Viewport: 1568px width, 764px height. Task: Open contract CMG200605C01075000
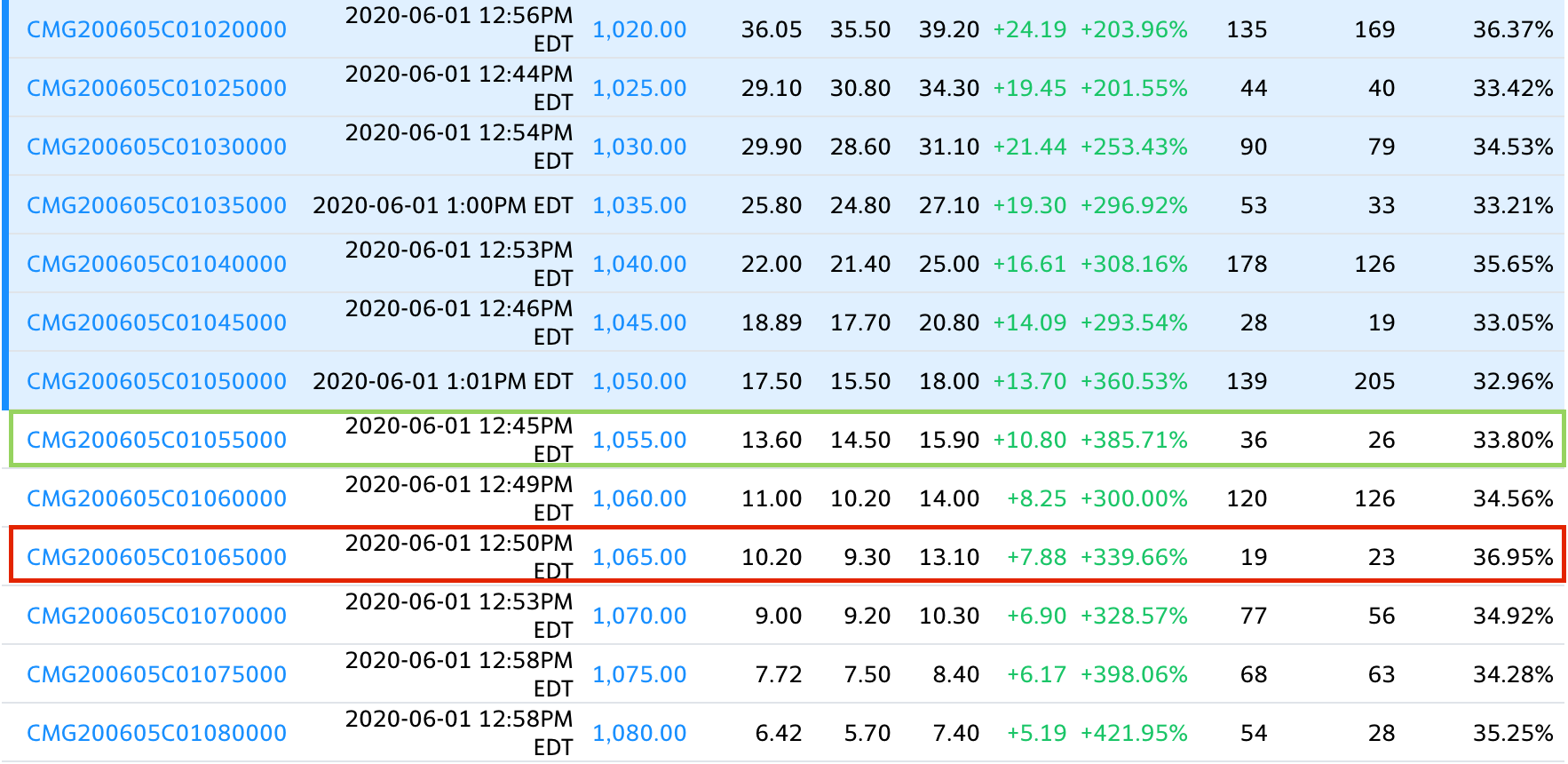156,674
